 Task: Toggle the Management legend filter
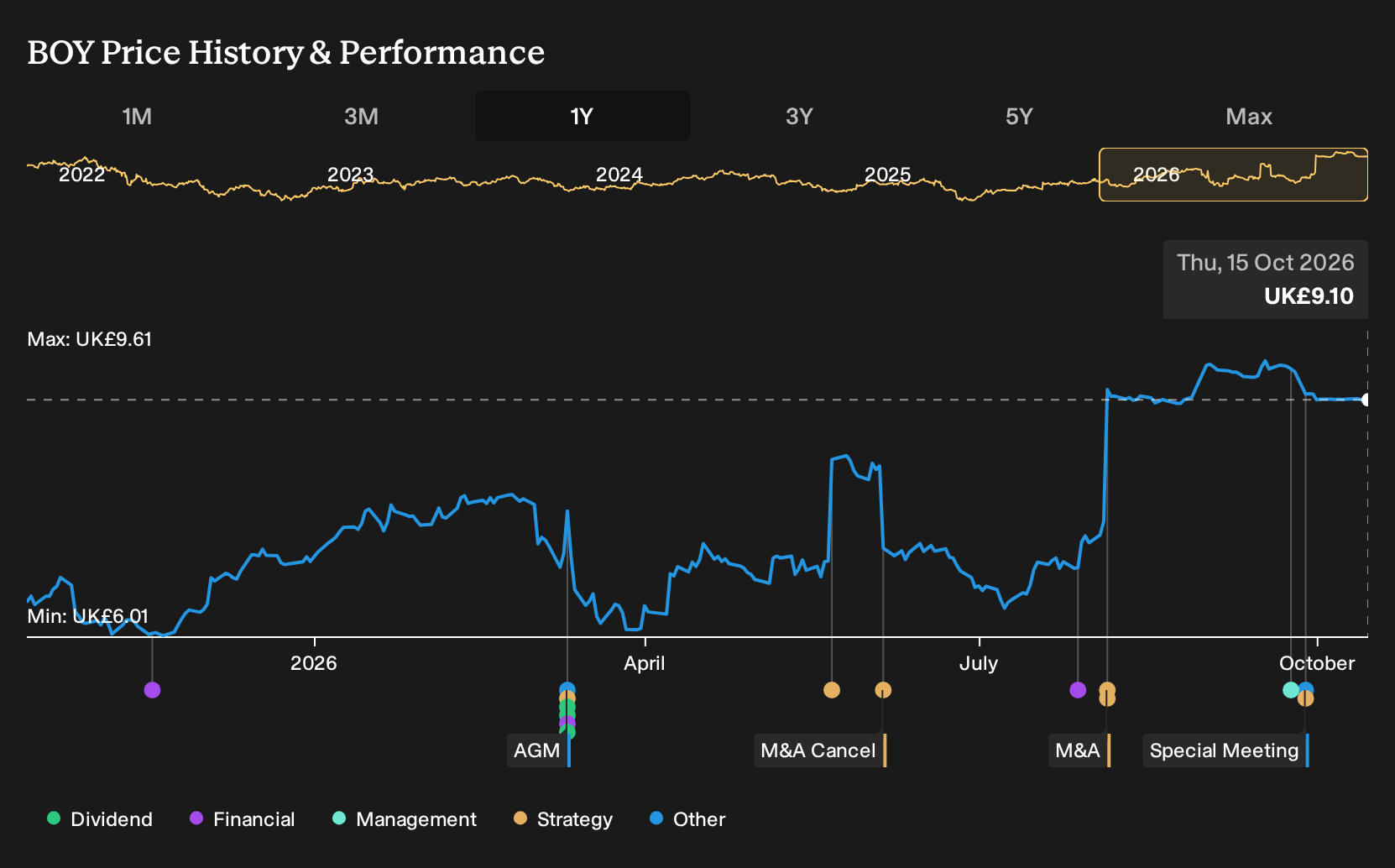[405, 819]
